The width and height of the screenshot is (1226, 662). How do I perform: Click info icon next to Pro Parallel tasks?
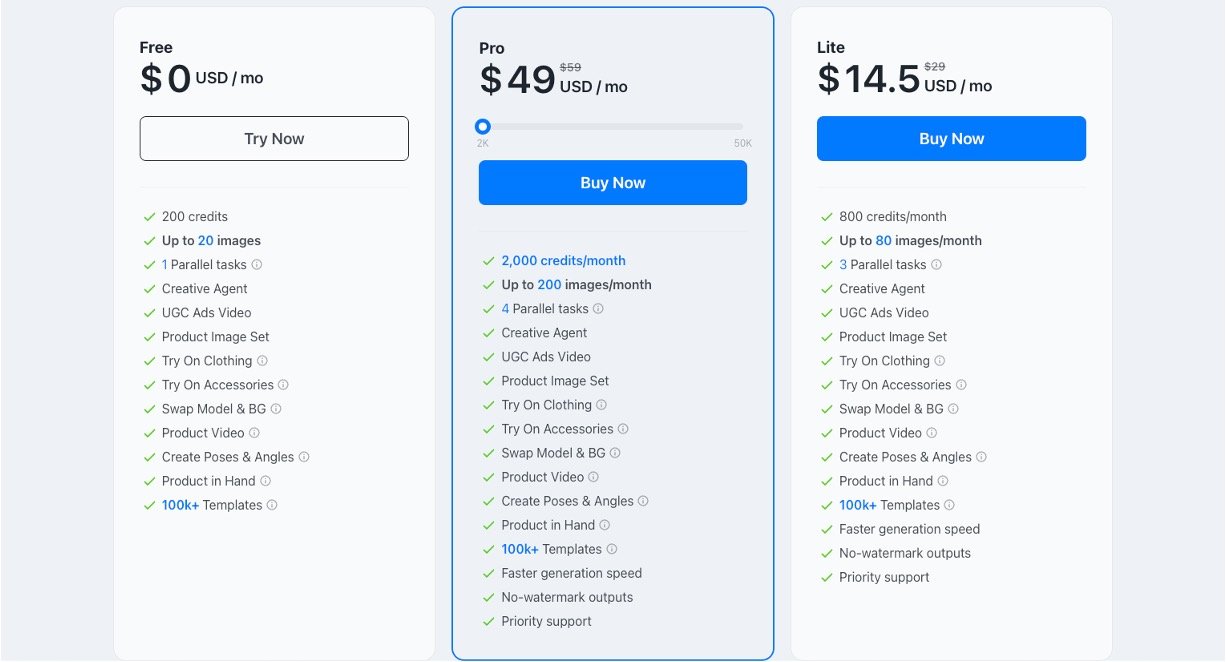pos(598,309)
